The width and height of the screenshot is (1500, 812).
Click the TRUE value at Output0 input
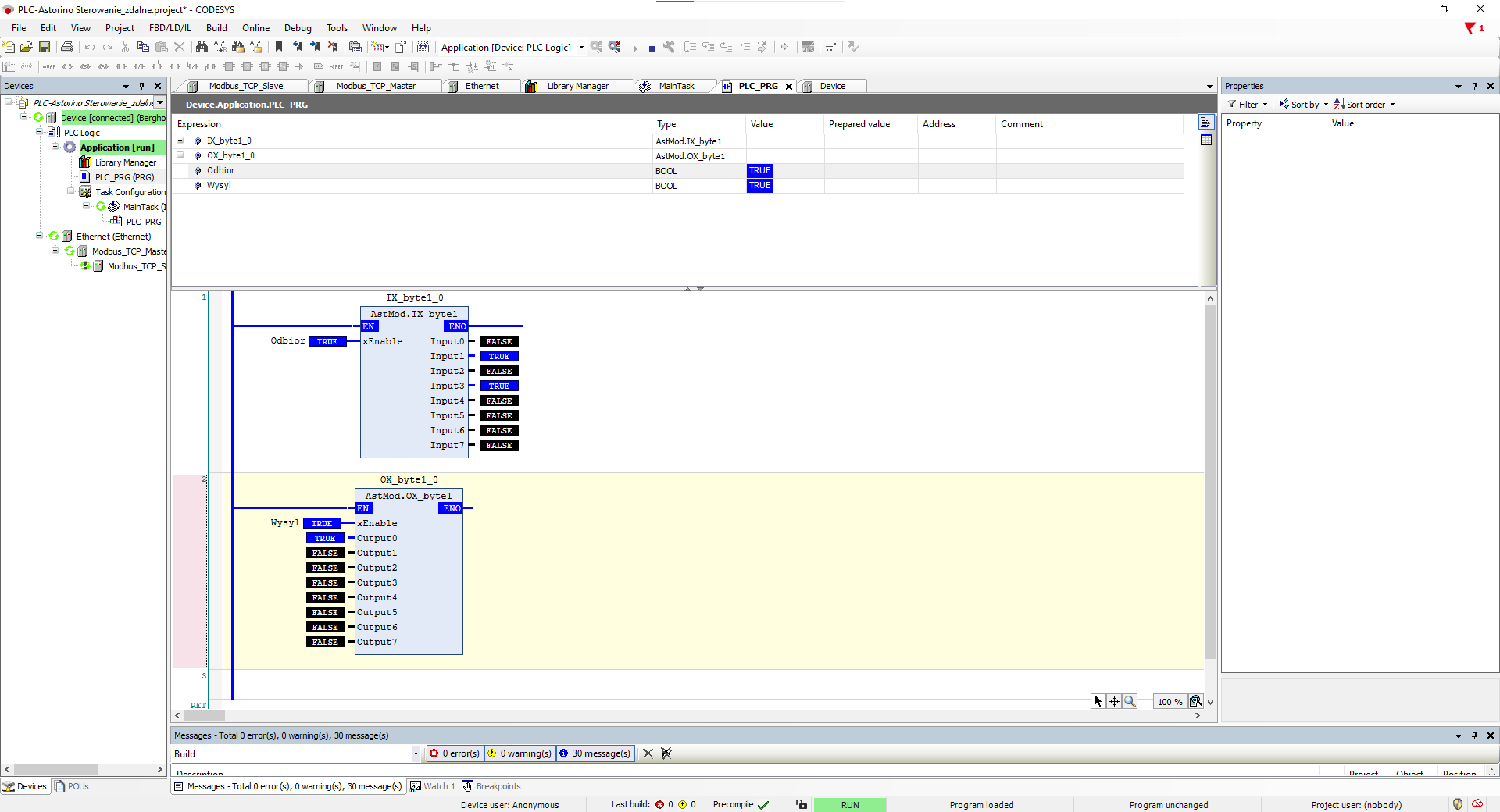click(325, 538)
